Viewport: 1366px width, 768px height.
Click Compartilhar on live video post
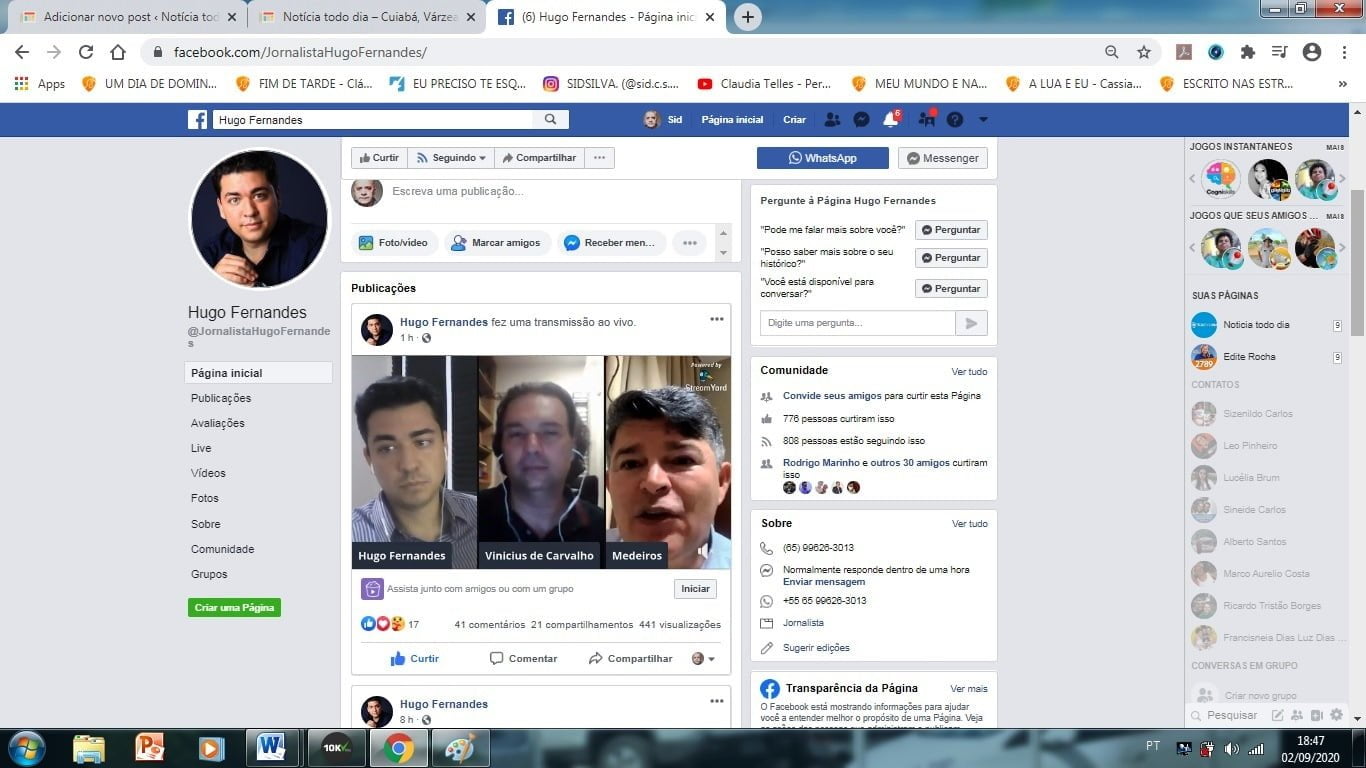630,659
